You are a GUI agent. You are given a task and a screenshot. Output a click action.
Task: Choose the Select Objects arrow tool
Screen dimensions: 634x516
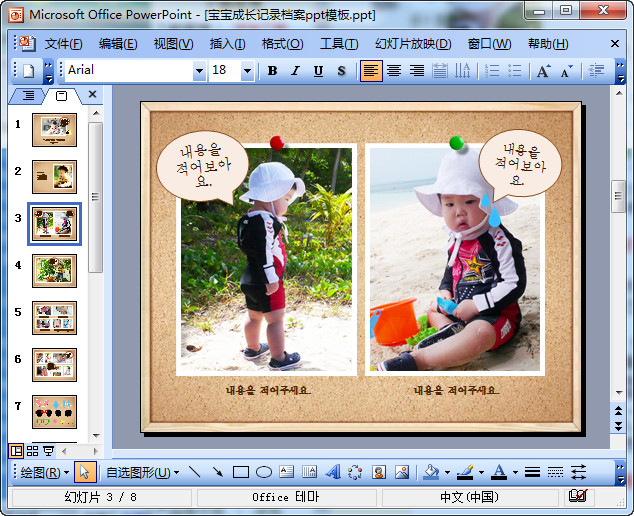point(85,472)
